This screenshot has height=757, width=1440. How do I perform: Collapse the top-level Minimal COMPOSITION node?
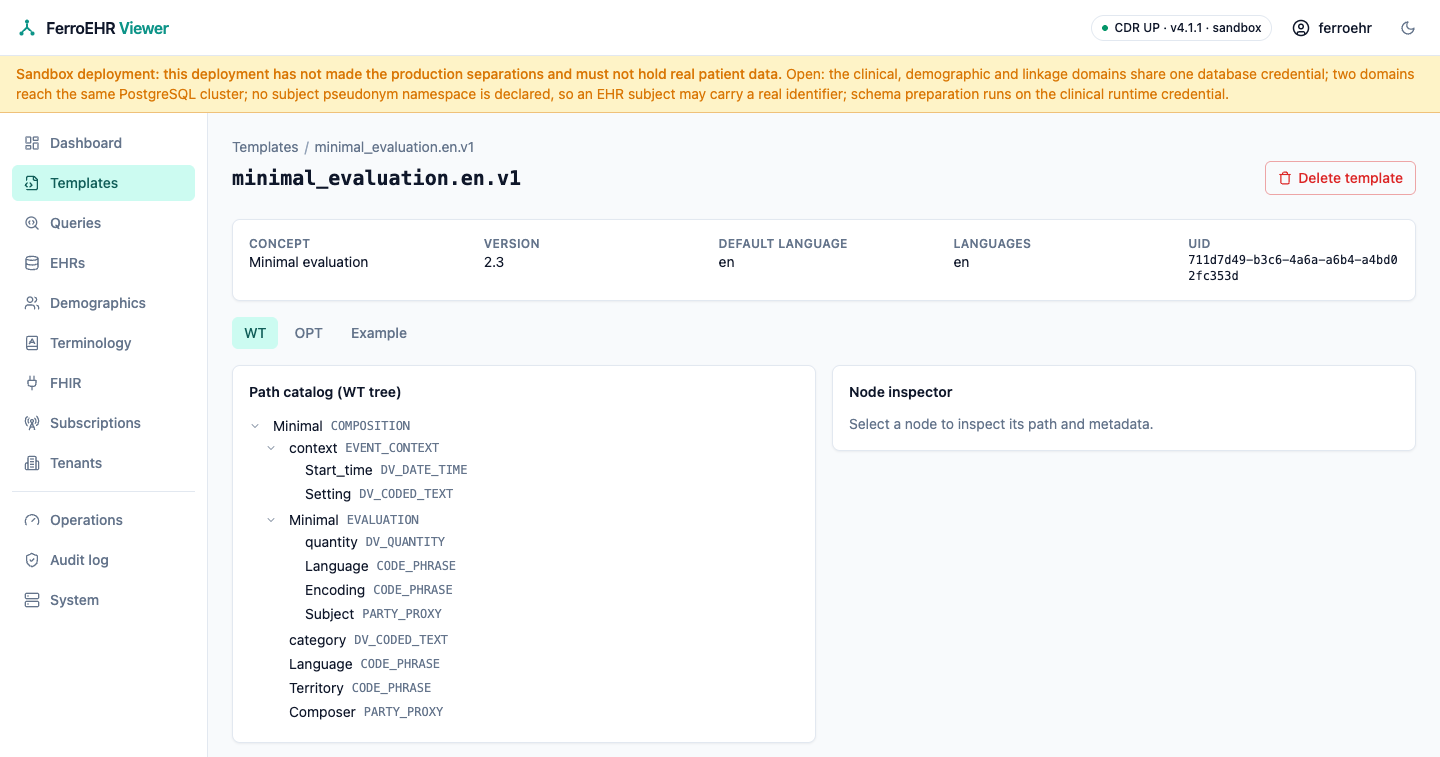pos(256,426)
